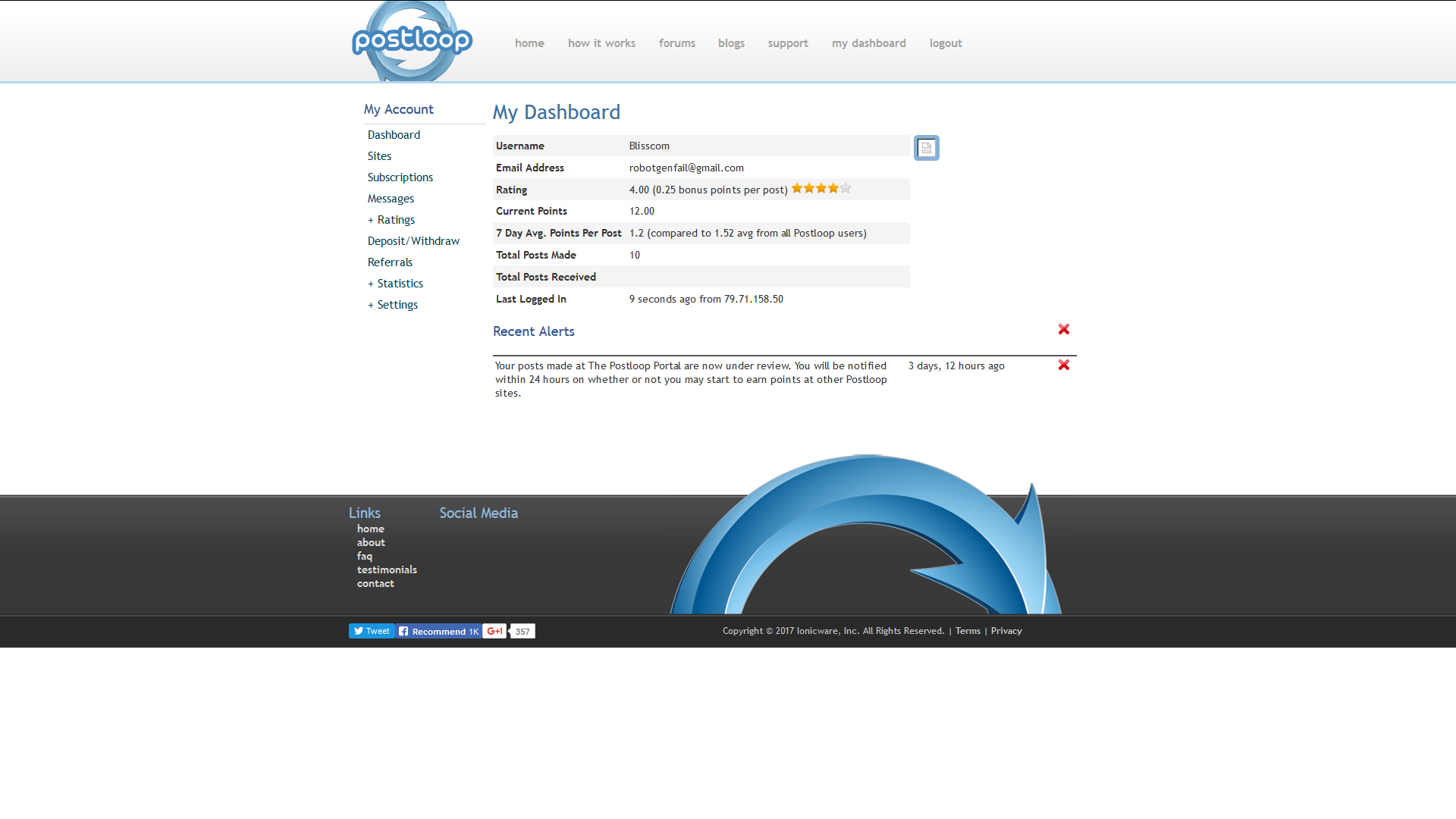
Task: Log out via logout link
Action: pyautogui.click(x=946, y=43)
